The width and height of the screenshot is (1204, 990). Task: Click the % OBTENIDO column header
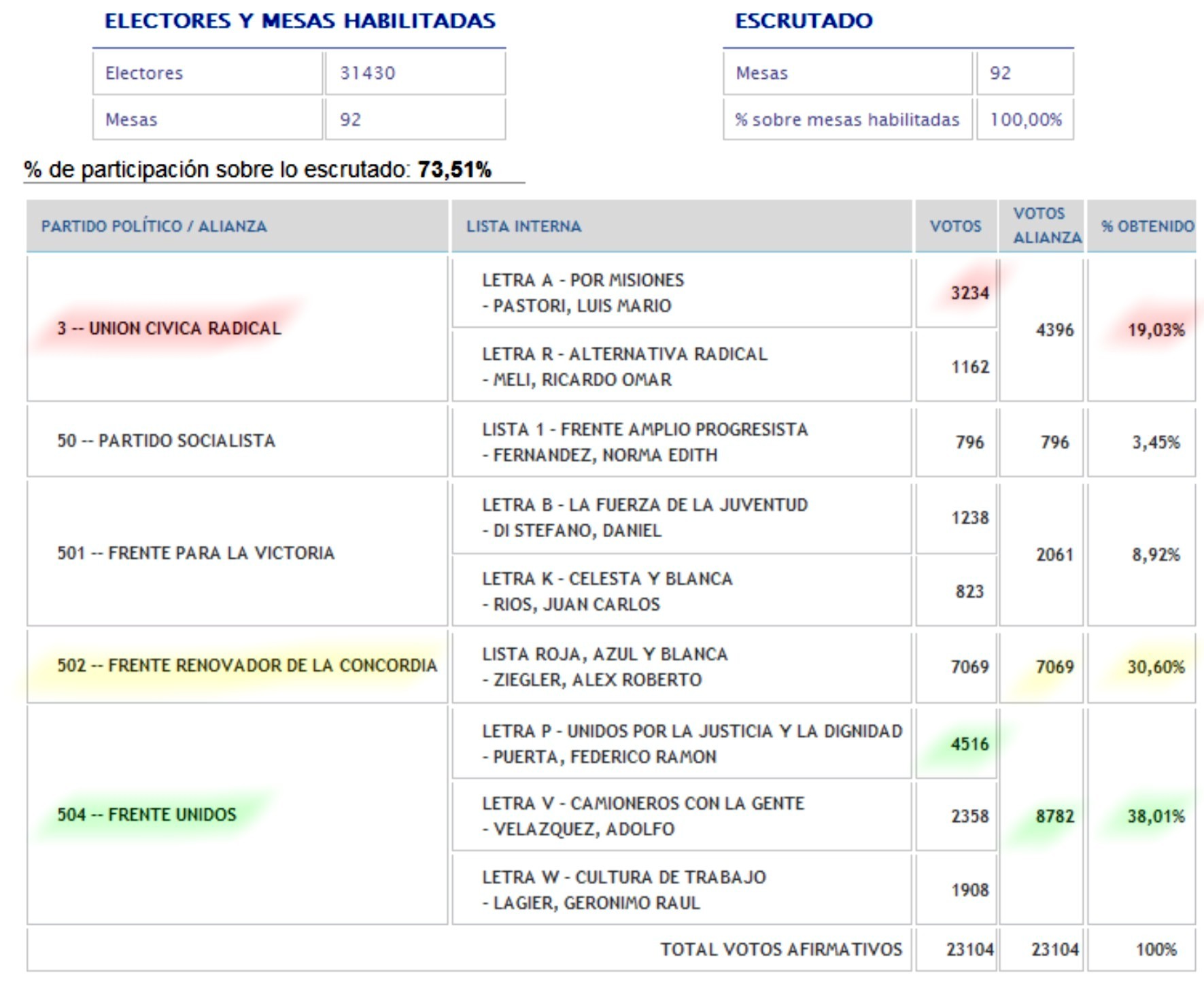(x=1147, y=226)
